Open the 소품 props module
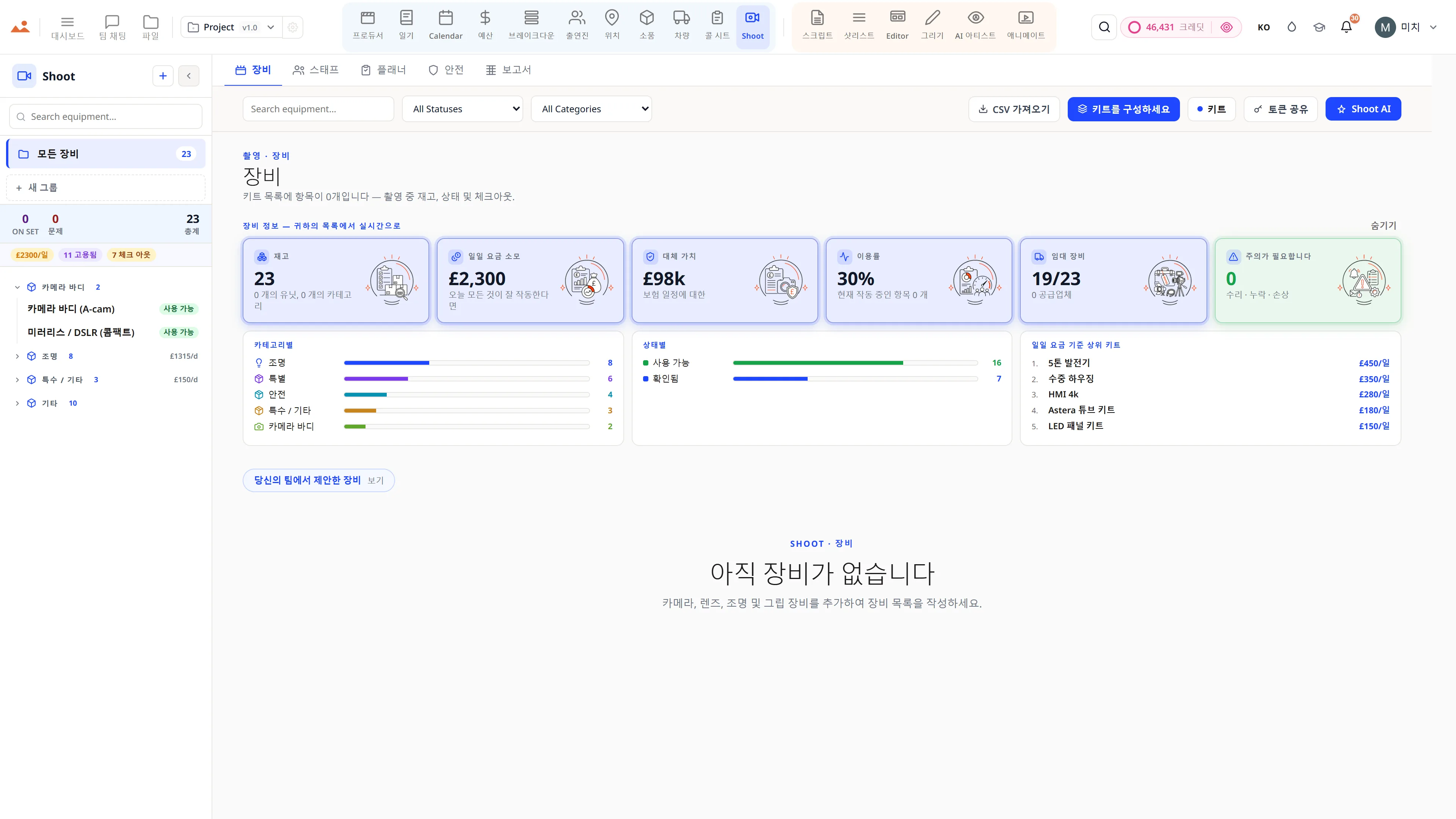1456x819 pixels. [x=647, y=27]
